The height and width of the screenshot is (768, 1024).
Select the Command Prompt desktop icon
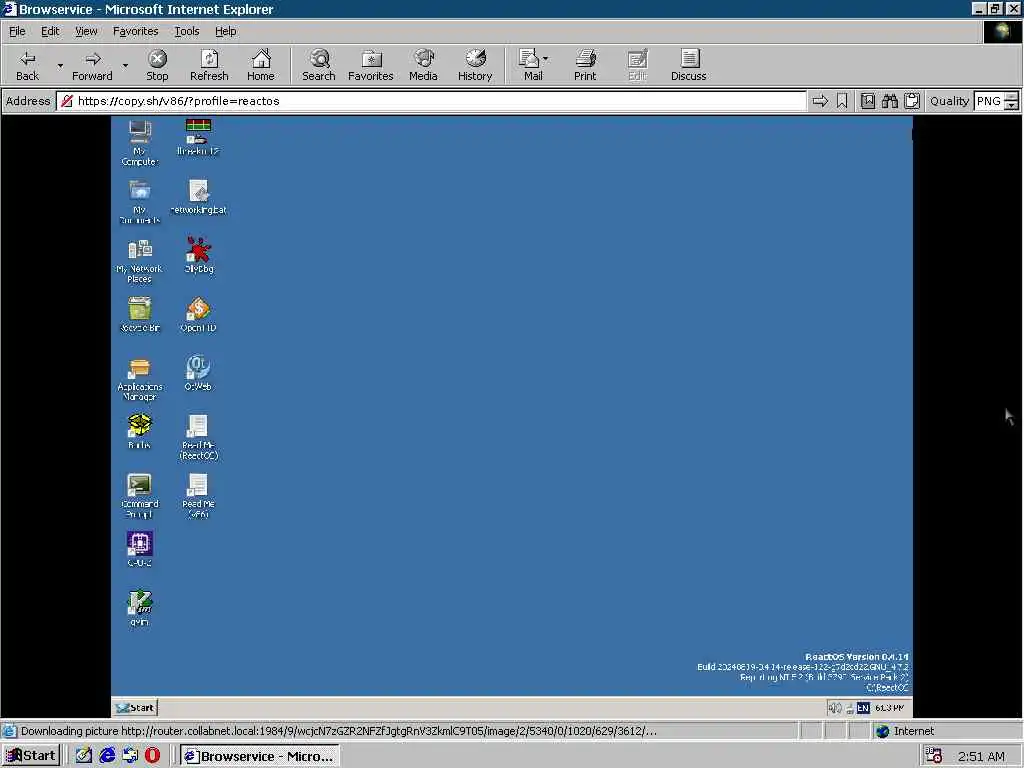pyautogui.click(x=139, y=496)
